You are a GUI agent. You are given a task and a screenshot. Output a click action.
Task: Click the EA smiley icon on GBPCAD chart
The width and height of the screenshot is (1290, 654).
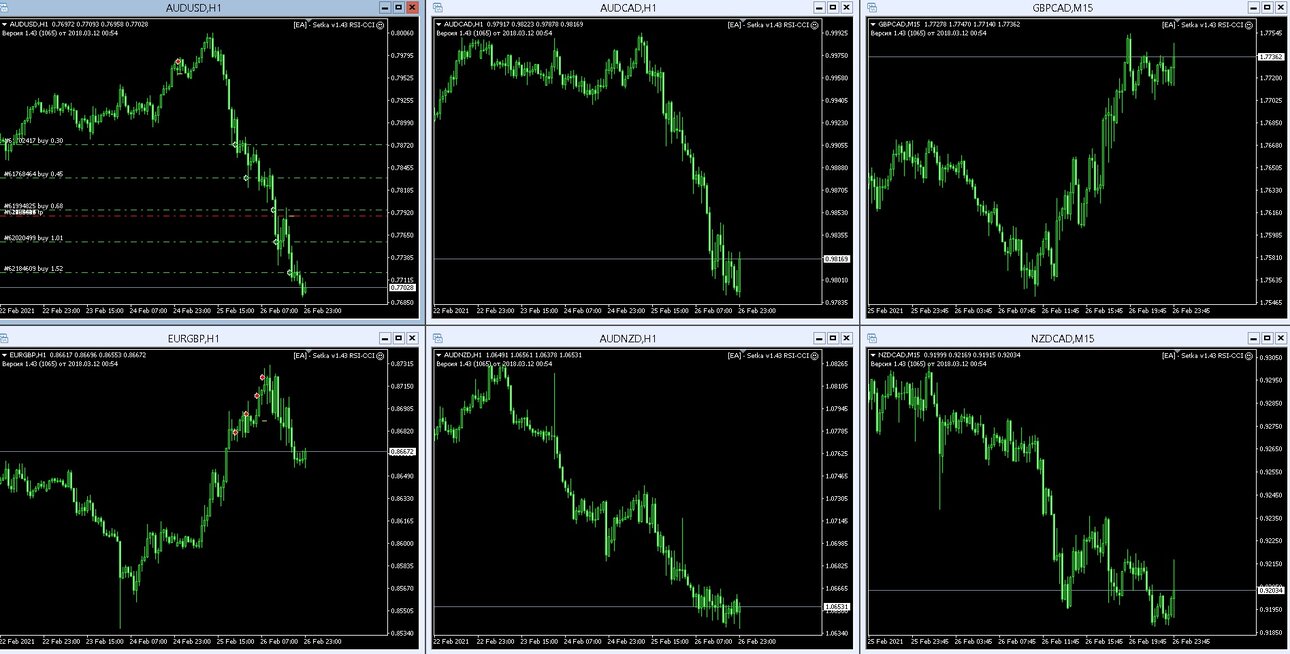click(1248, 24)
